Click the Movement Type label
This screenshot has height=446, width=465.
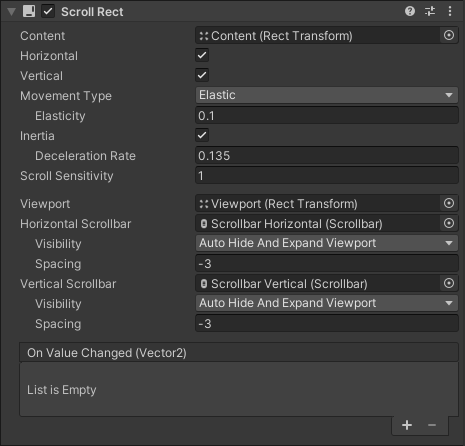66,96
